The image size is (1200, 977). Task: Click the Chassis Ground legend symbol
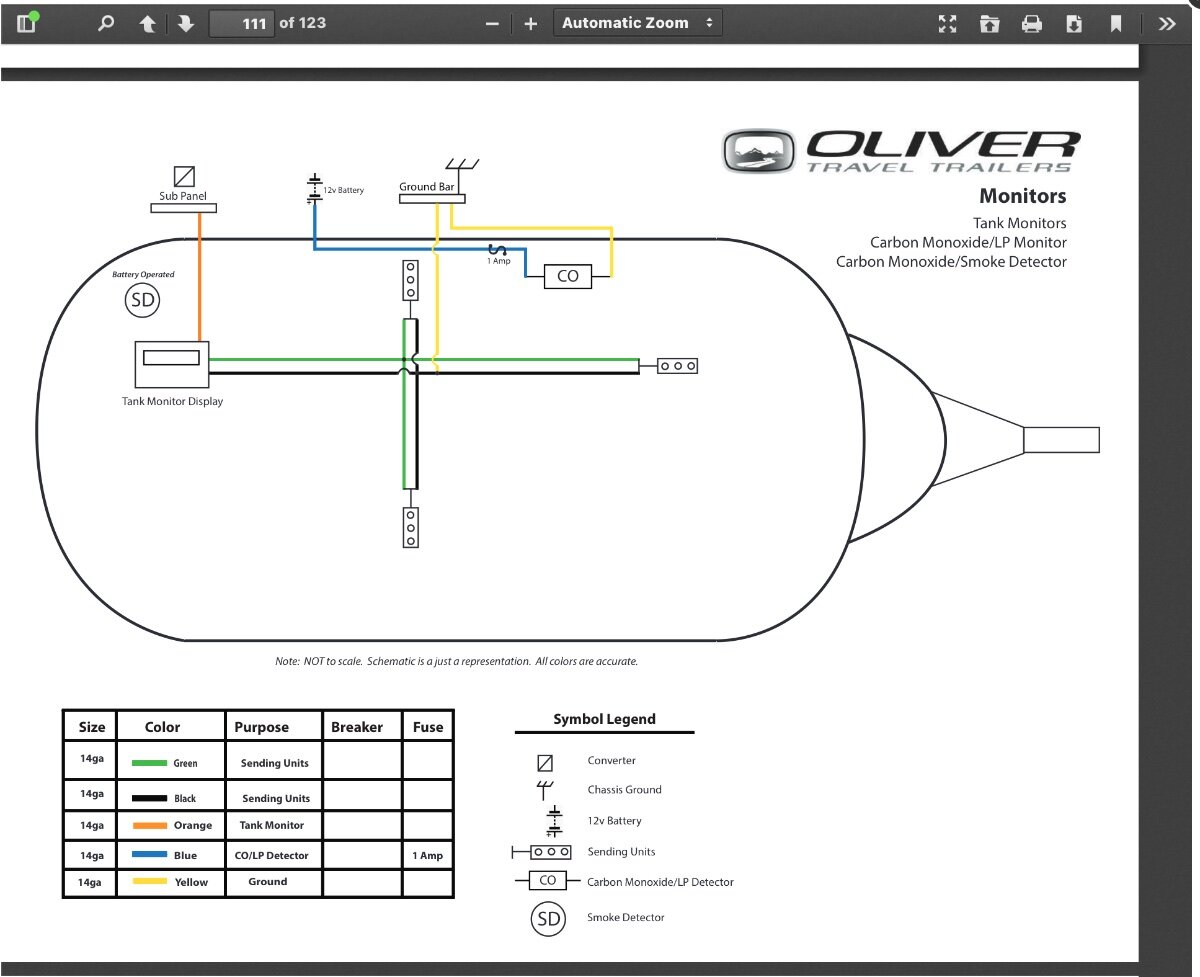[546, 790]
